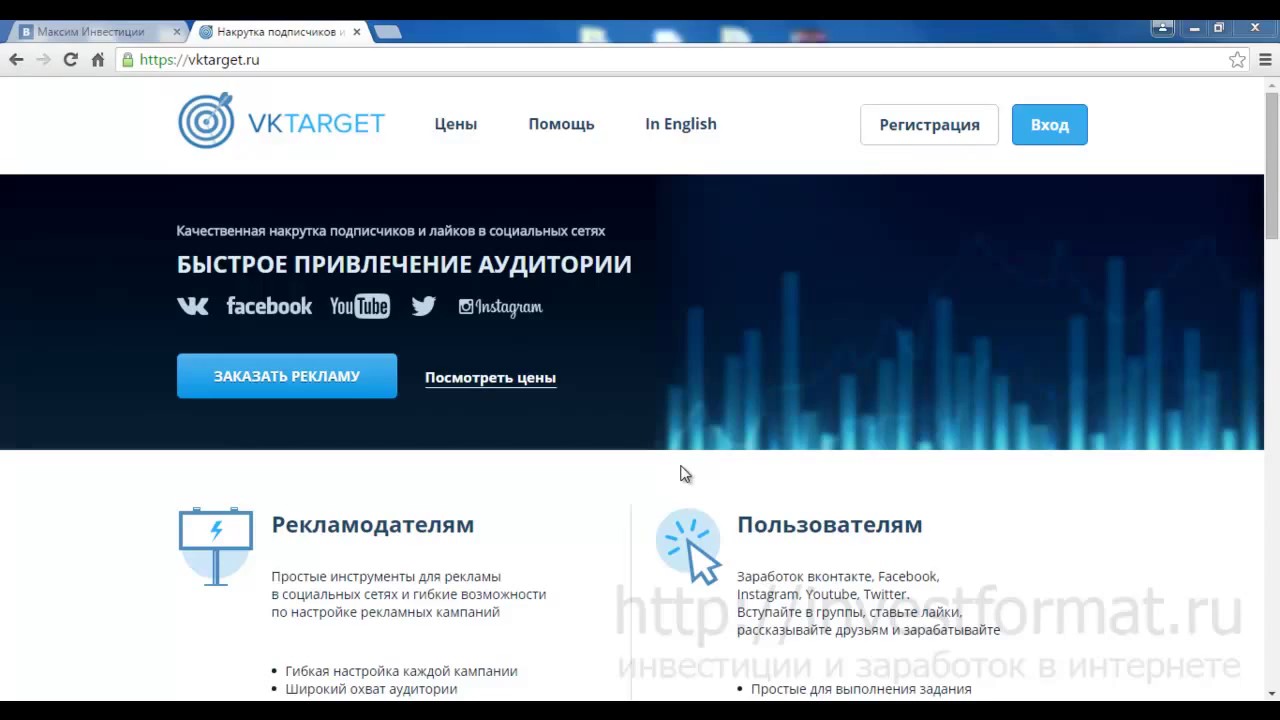Reload the page with refresh icon
Screen dimensions: 1280x720
[70, 60]
